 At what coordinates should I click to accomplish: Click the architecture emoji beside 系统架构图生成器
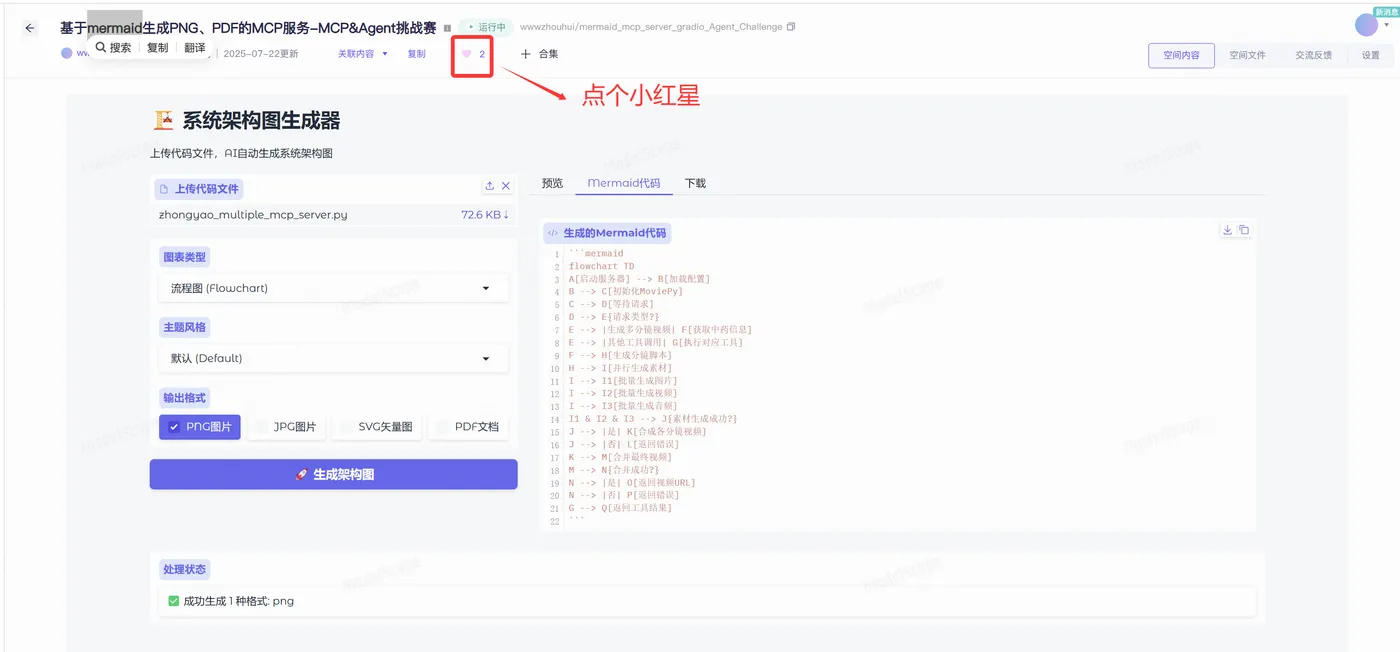(163, 120)
